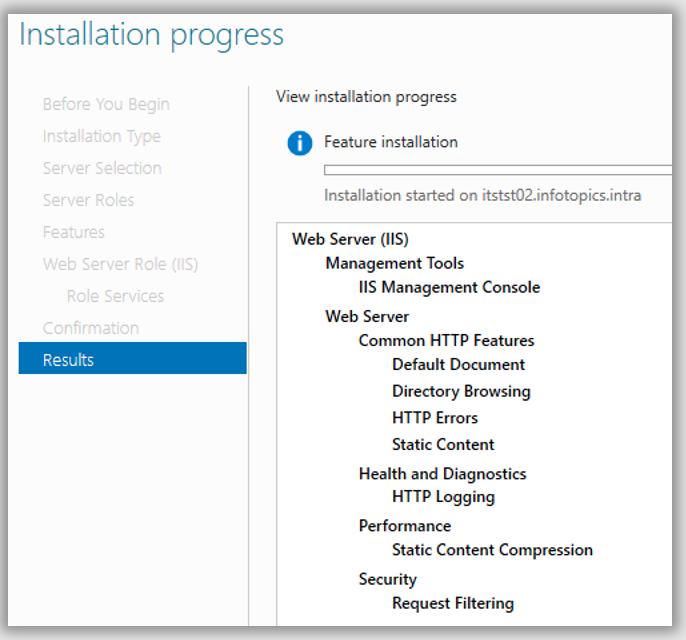Select Role Services sub-step
Viewport: 686px width, 640px height.
tap(115, 296)
